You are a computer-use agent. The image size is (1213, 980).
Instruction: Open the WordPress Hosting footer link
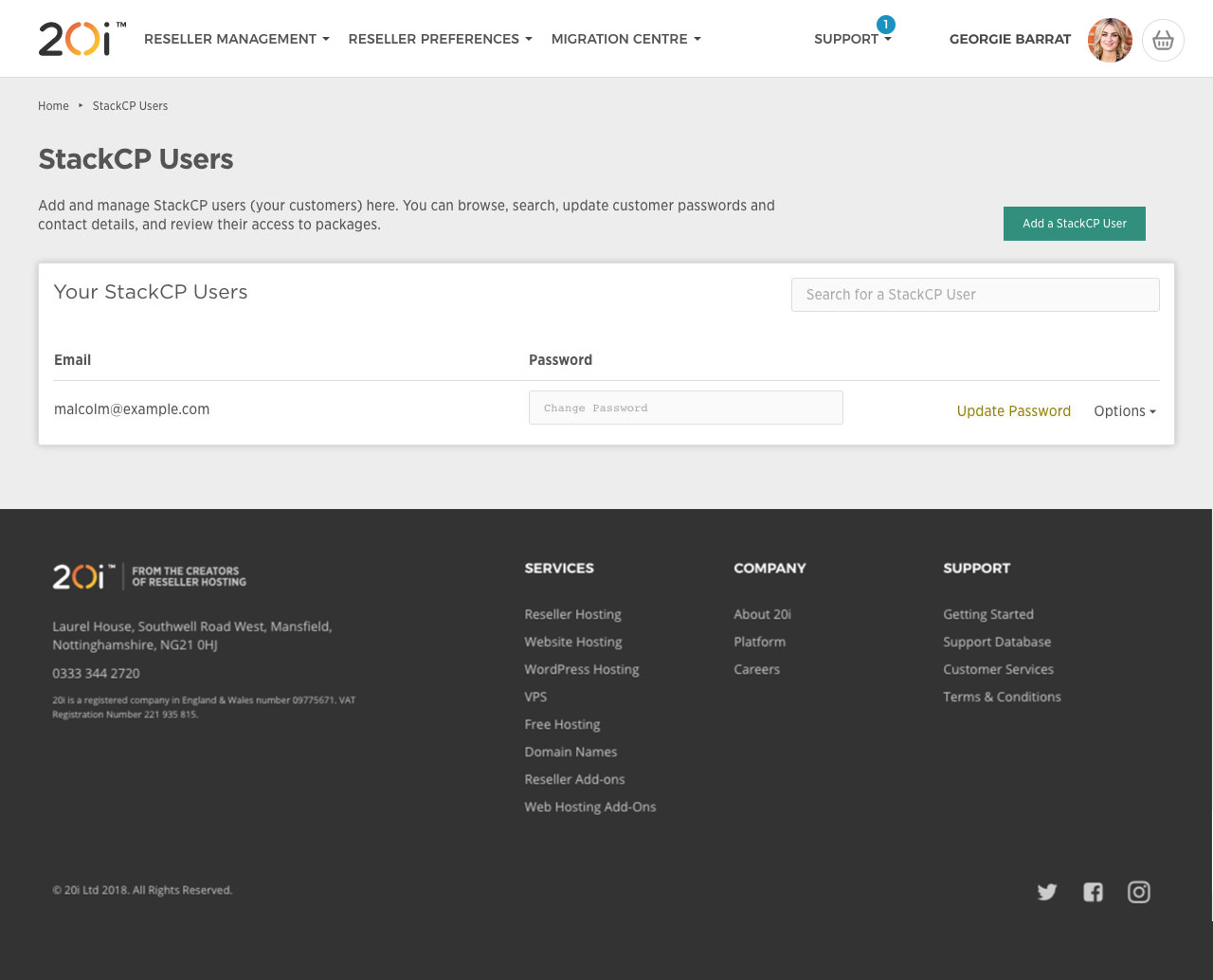coord(581,669)
